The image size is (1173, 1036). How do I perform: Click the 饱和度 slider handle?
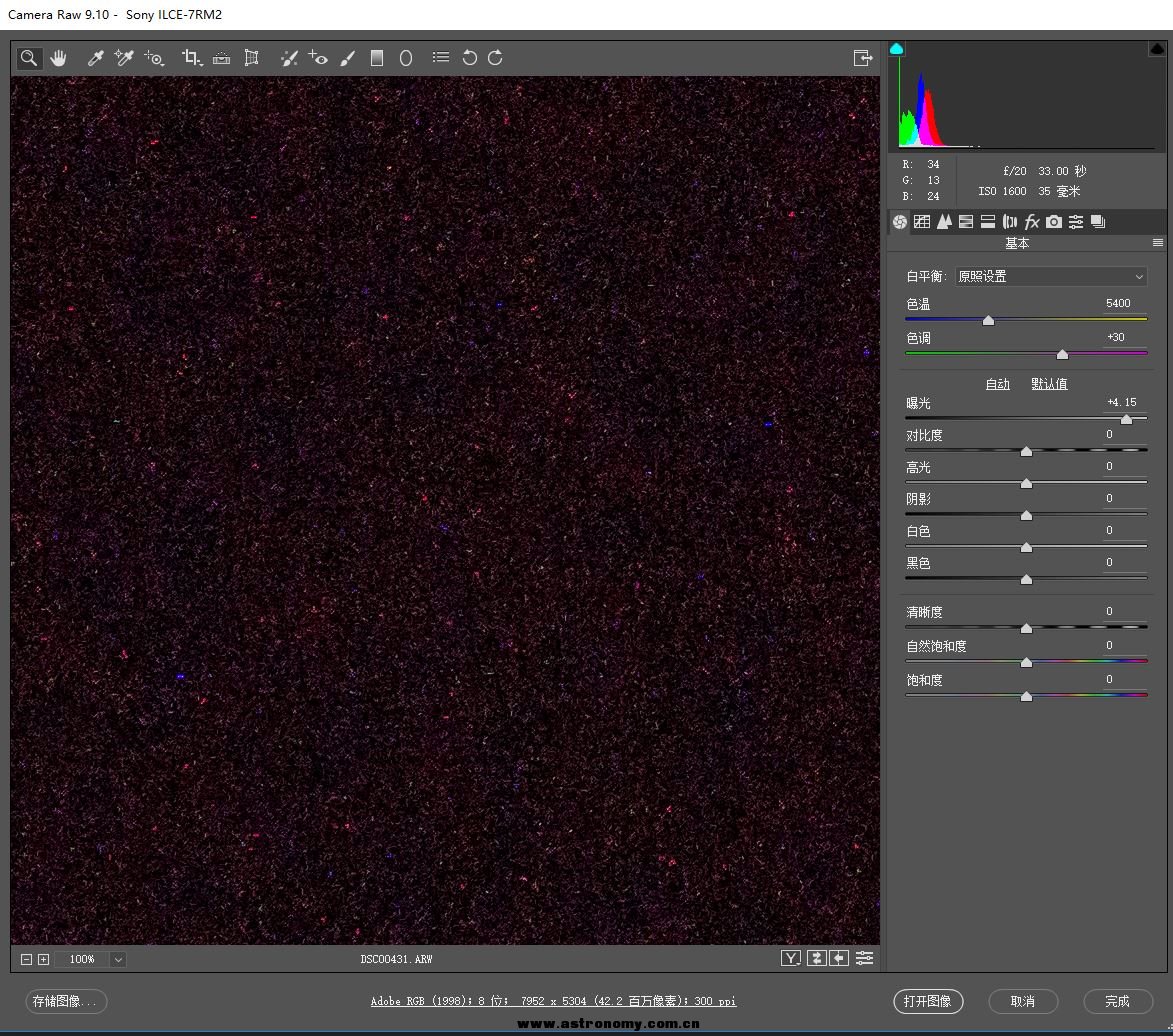1026,696
